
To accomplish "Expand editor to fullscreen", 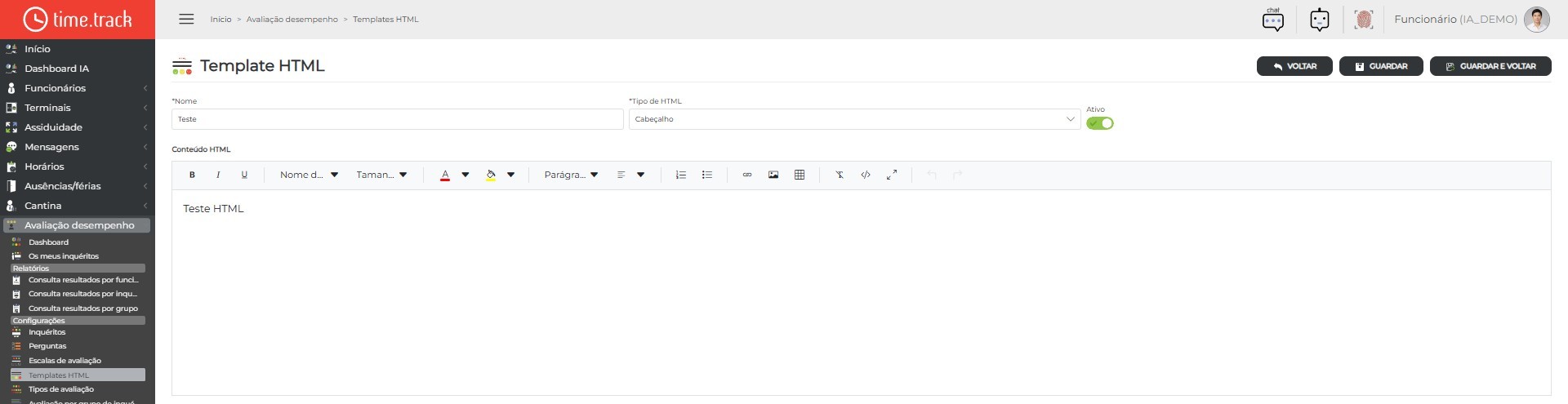I will tap(892, 175).
